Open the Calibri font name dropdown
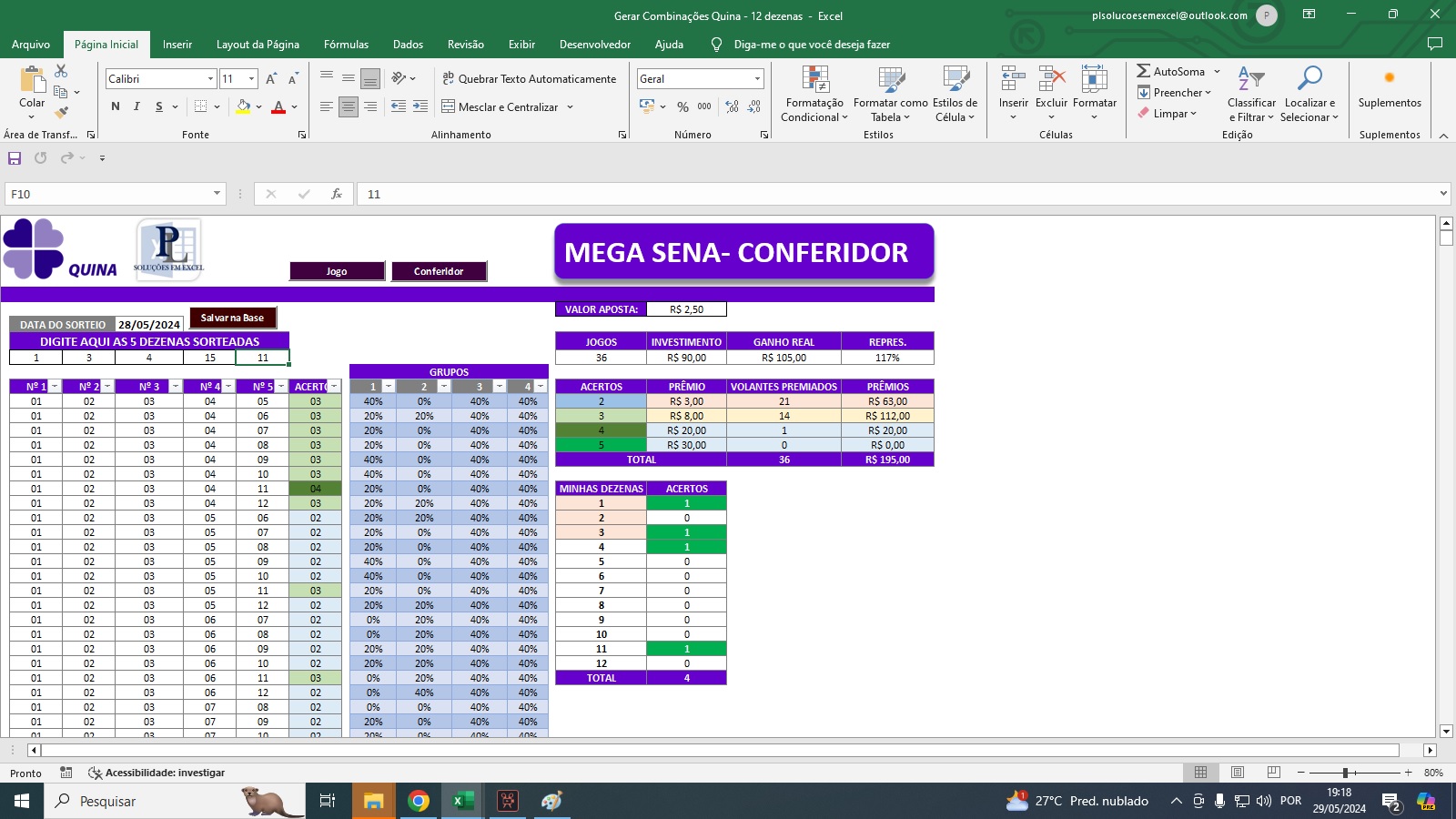This screenshot has width=1456, height=819. click(x=211, y=79)
